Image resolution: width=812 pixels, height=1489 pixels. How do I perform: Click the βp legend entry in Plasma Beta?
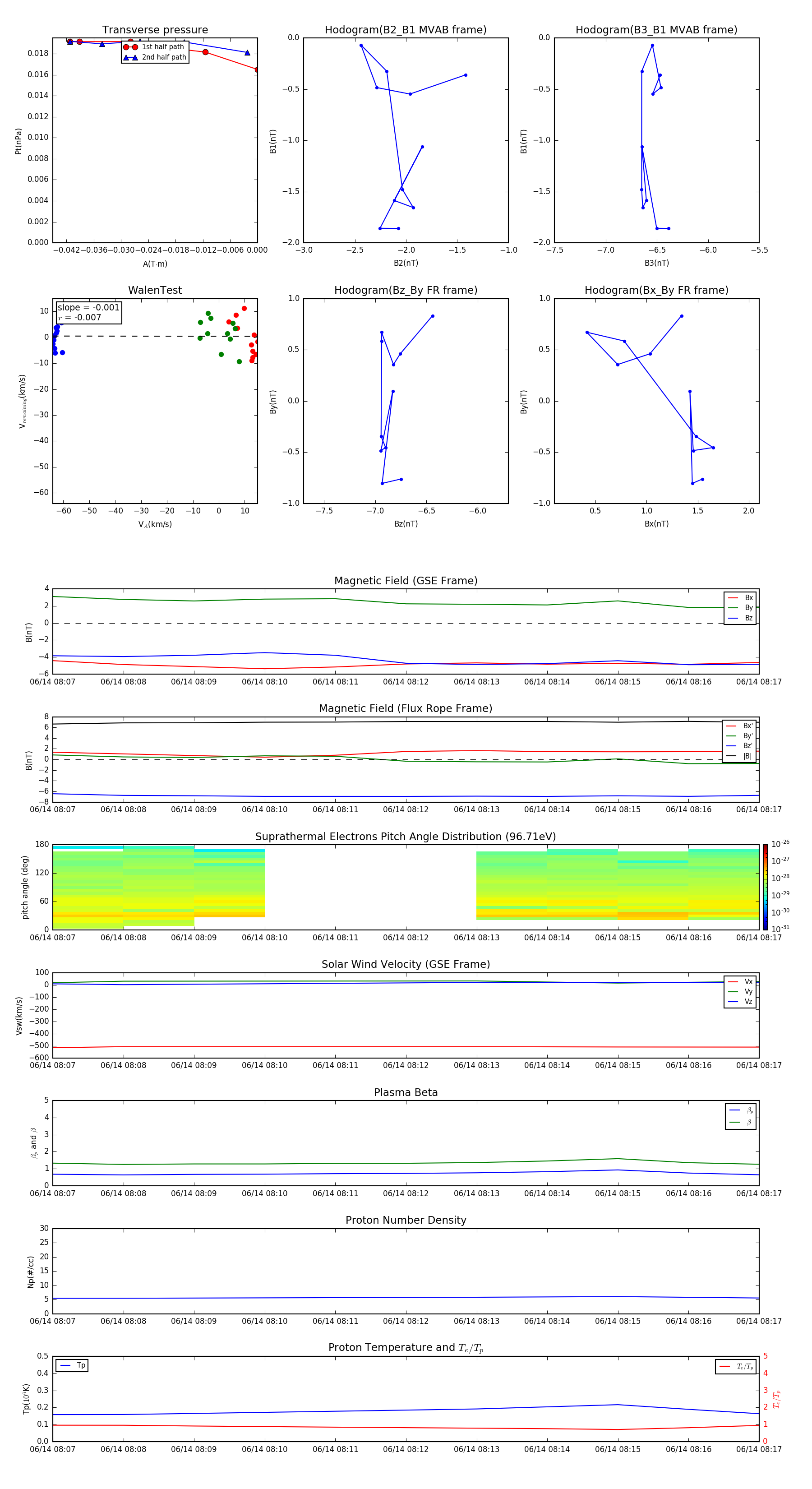(x=741, y=1110)
